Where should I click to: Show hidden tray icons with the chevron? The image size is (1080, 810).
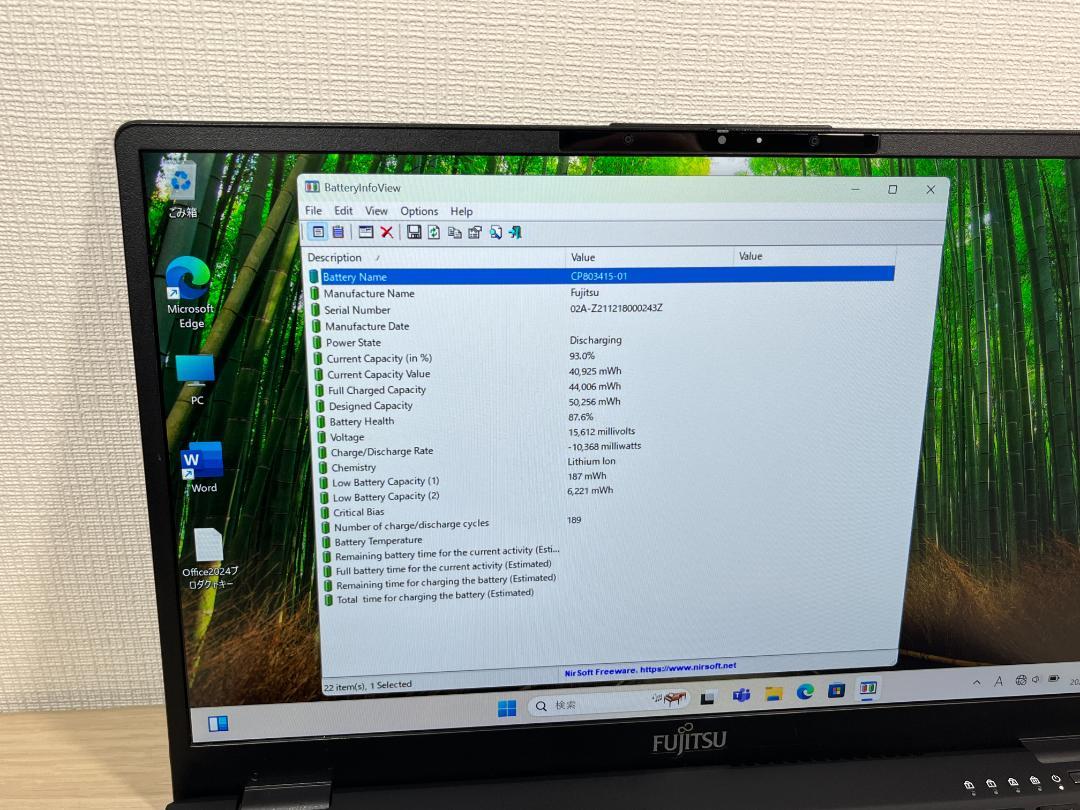tap(977, 683)
